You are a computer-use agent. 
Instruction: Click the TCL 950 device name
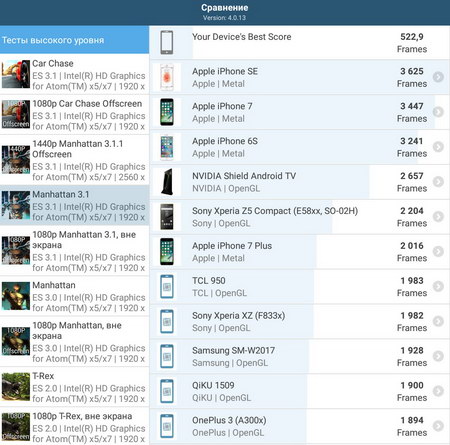tap(209, 281)
